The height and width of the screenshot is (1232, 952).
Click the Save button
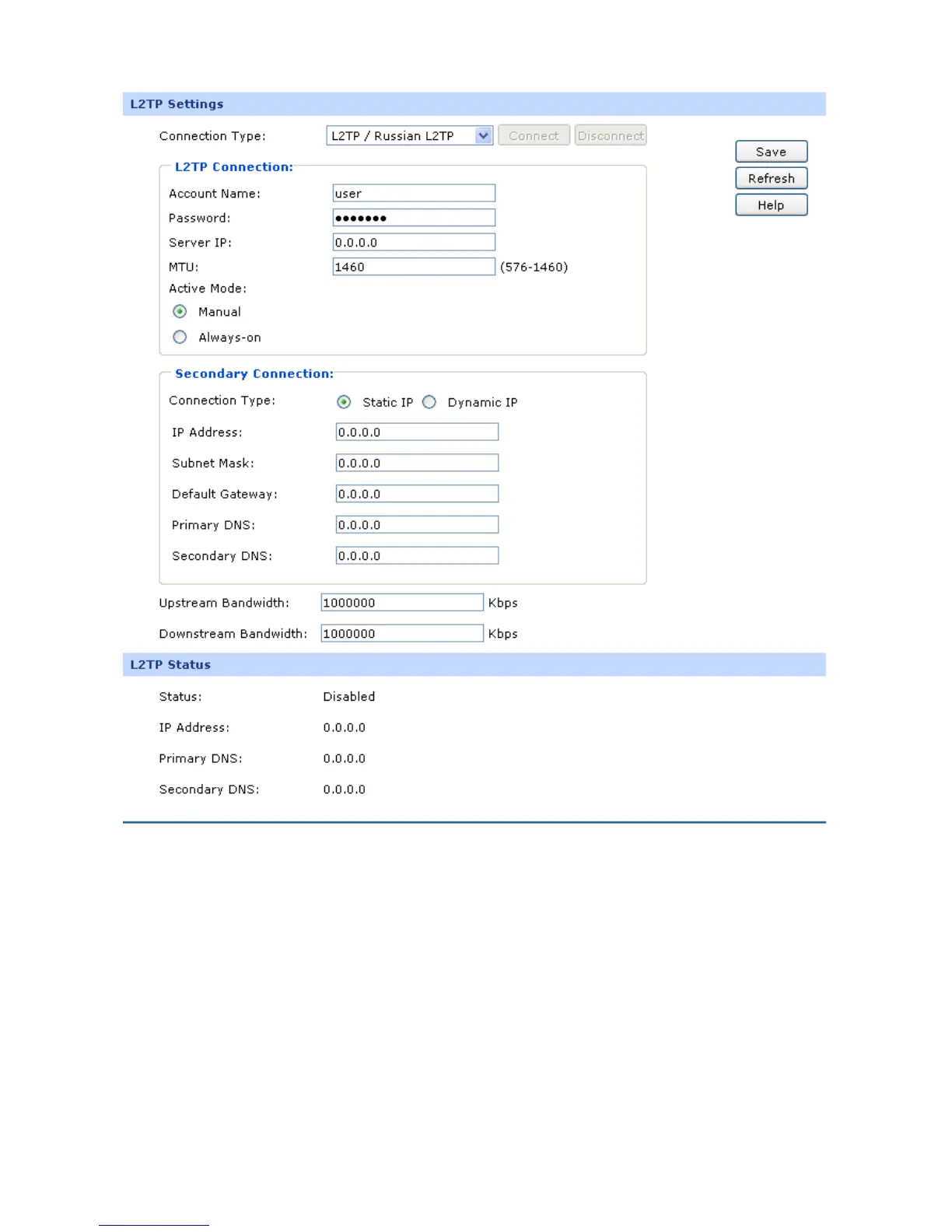click(771, 152)
